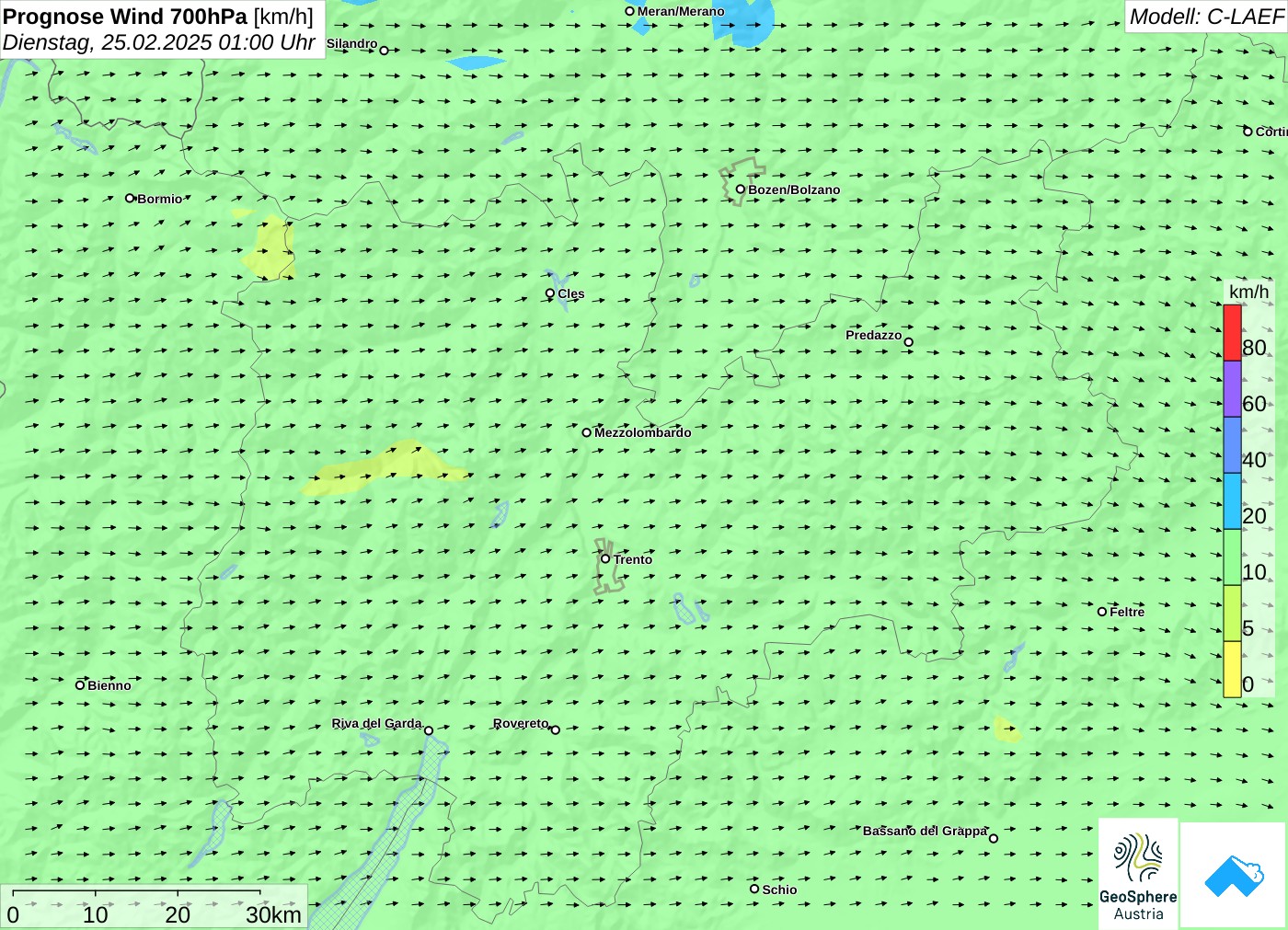Click the Feltre location marker
The width and height of the screenshot is (1288, 930).
(1102, 612)
